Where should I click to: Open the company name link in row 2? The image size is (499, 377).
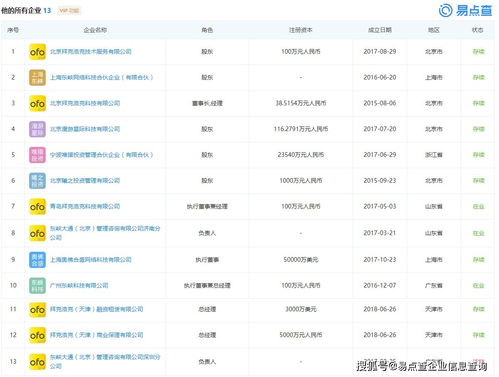[x=101, y=77]
